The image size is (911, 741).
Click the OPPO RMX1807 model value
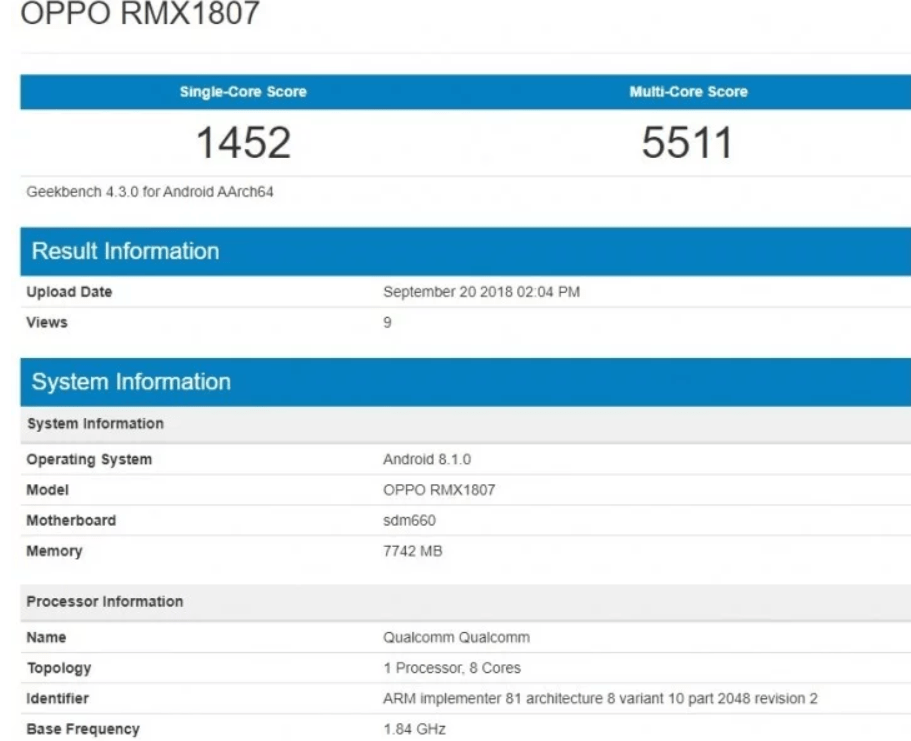click(439, 490)
